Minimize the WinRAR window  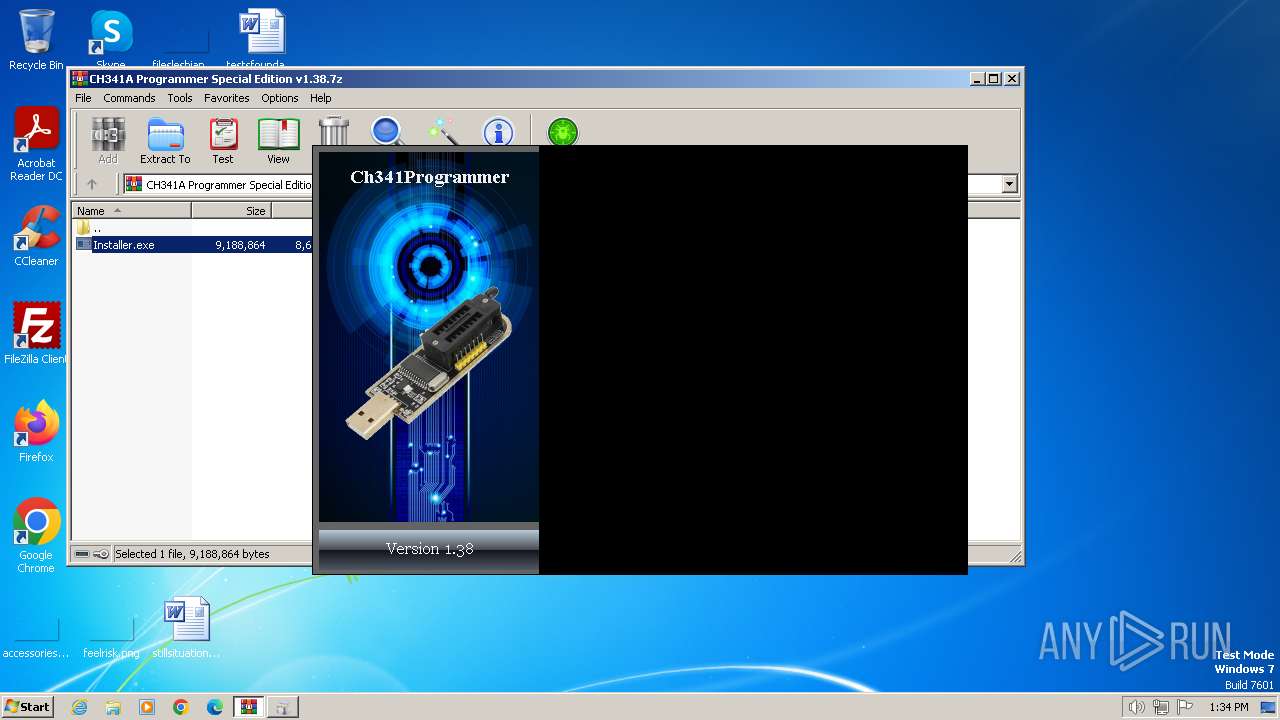tap(976, 79)
